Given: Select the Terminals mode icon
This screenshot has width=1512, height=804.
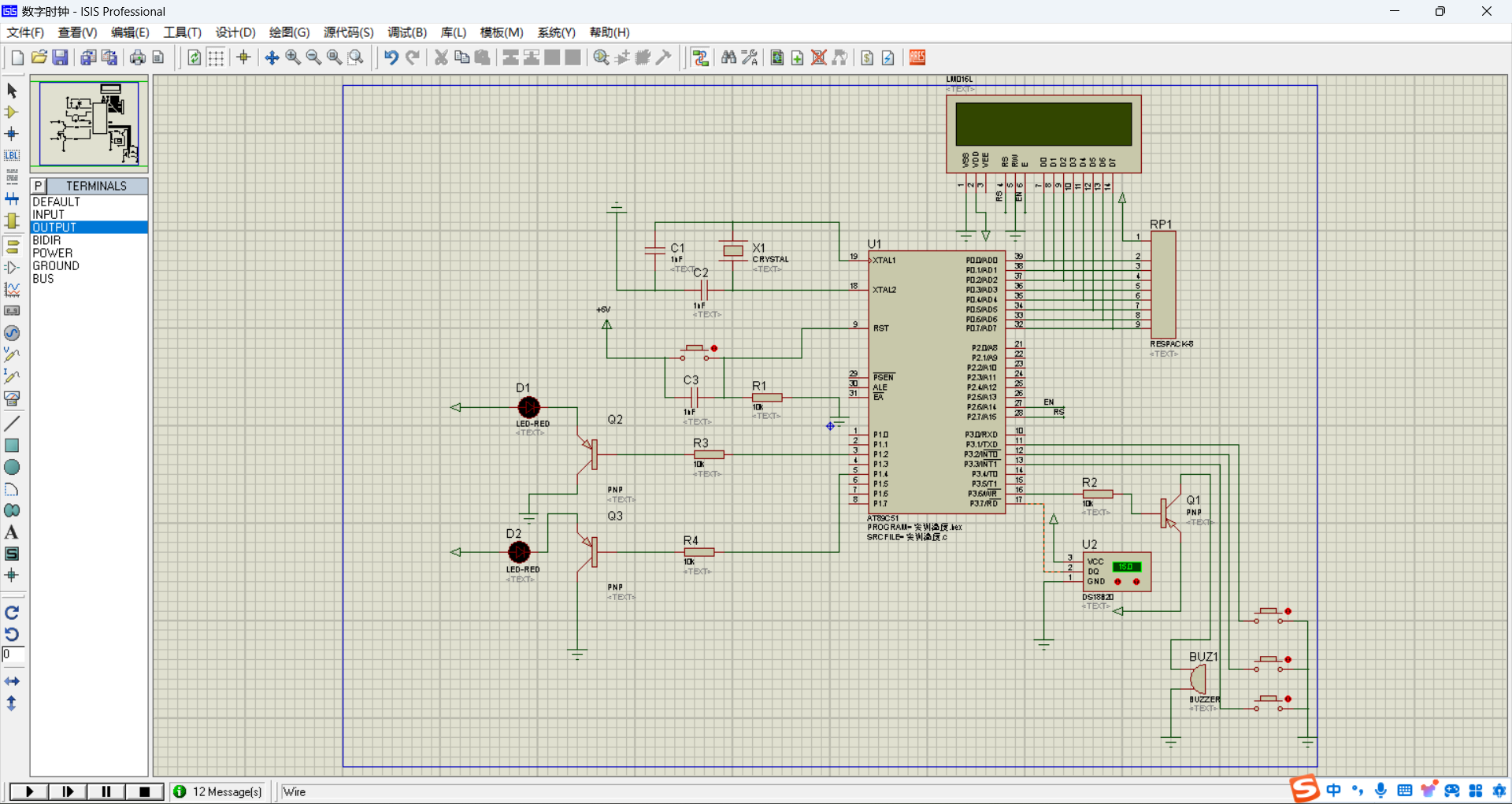Looking at the screenshot, I should (x=12, y=246).
